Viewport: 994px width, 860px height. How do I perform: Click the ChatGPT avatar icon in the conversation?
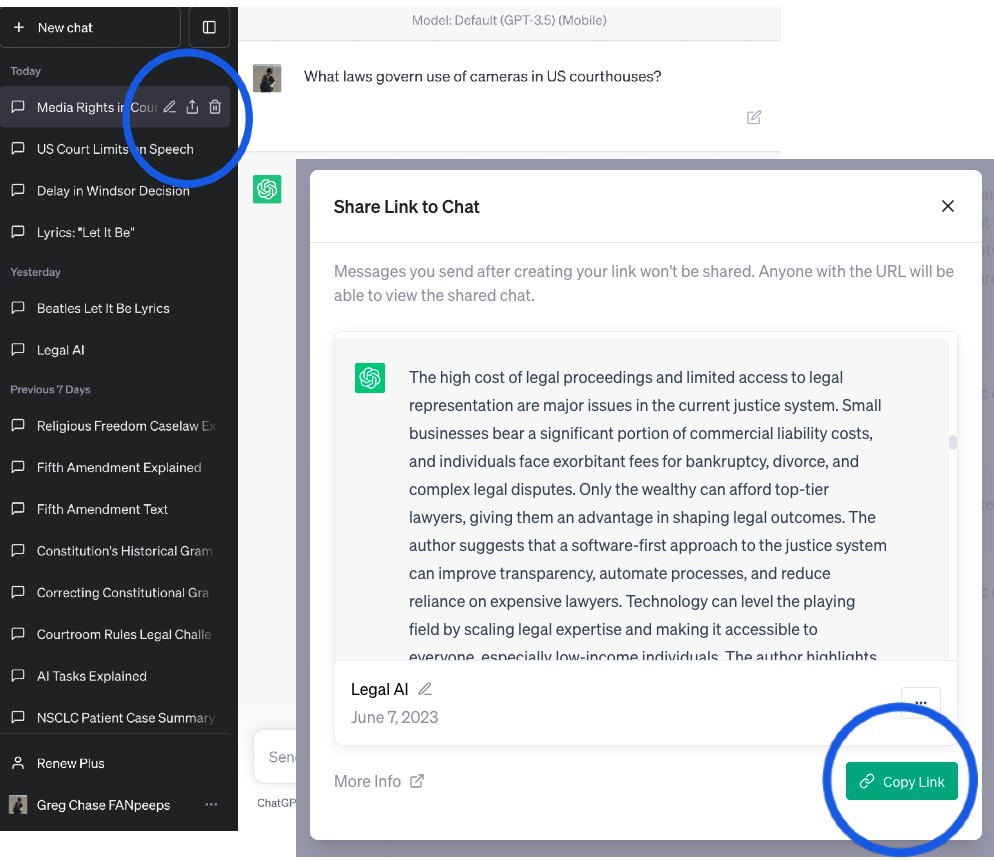point(267,189)
